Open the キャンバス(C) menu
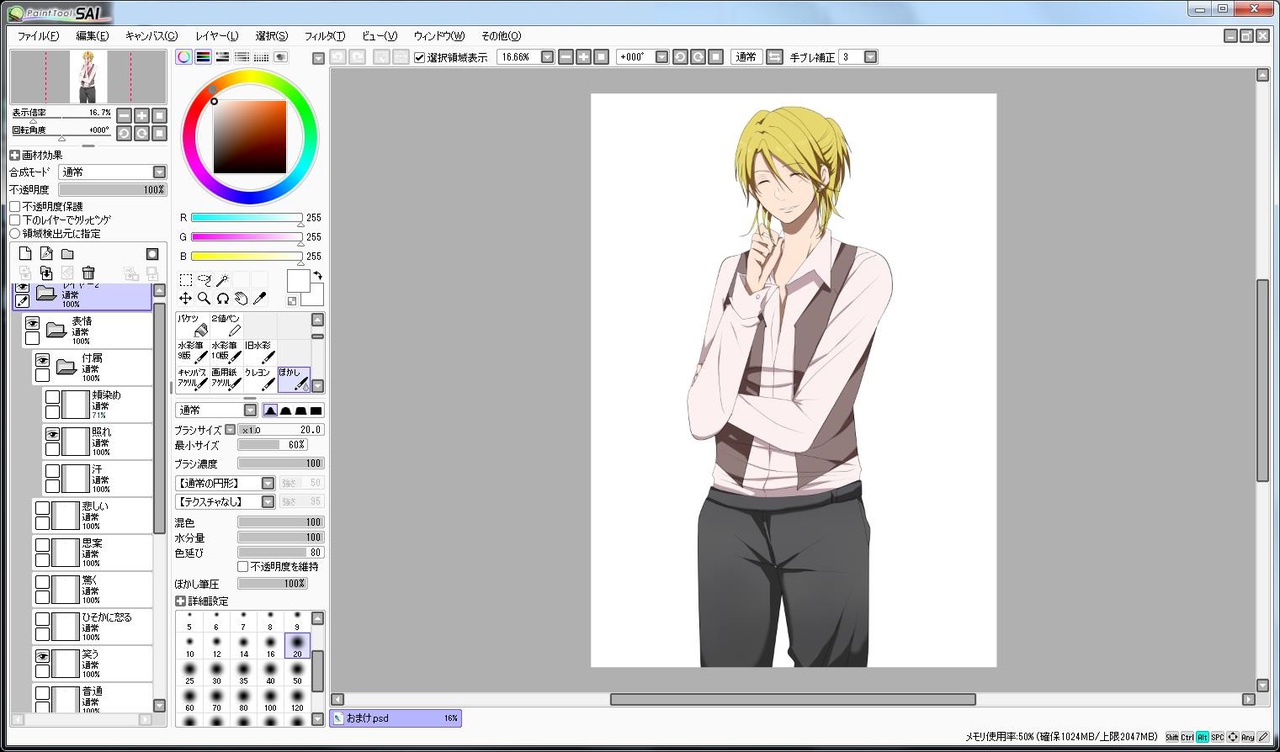Image resolution: width=1280 pixels, height=752 pixels. pos(151,36)
